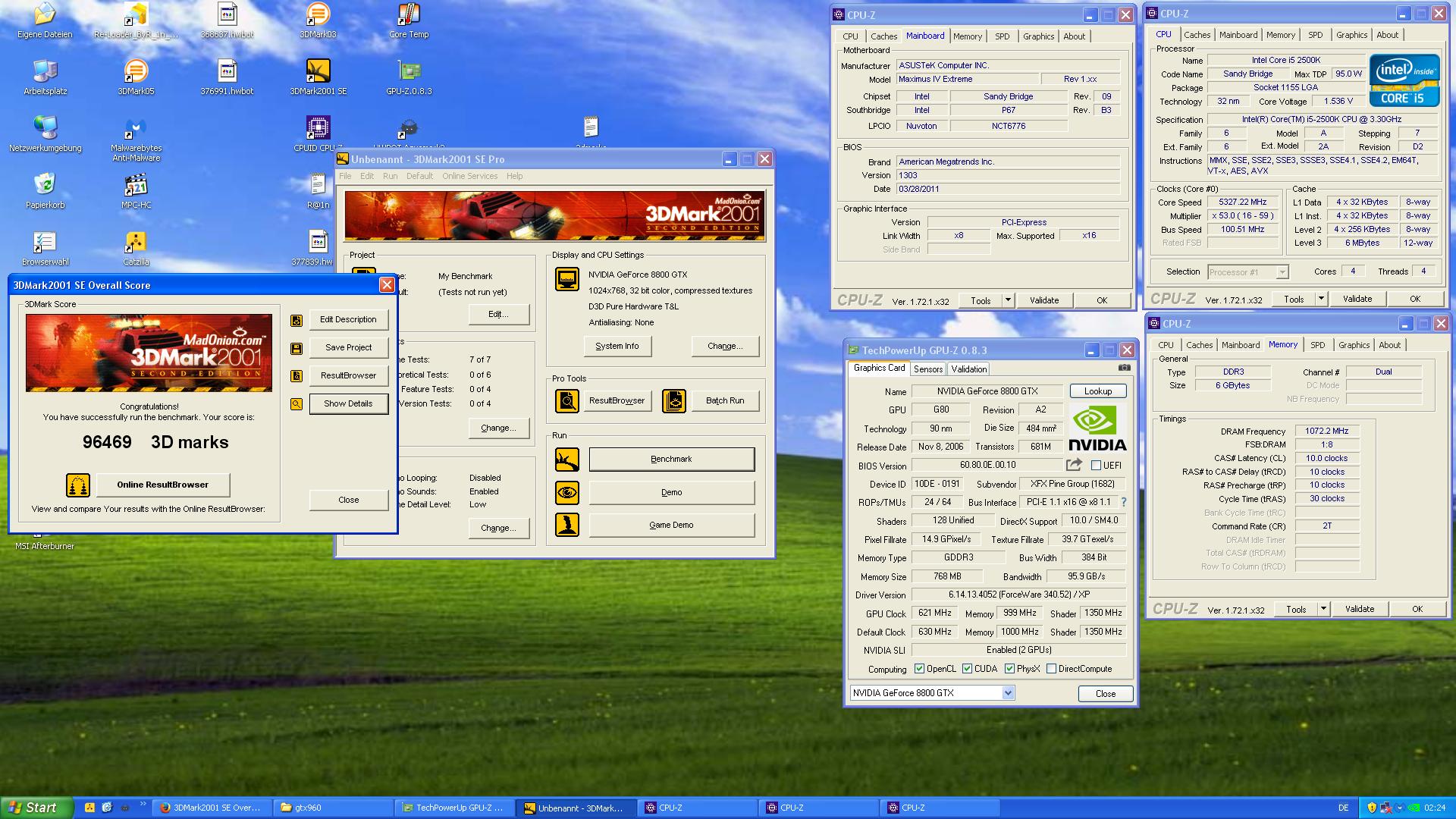This screenshot has height=819, width=1456.
Task: Select SPD tab in CPU-Z Mainboard window
Action: (1003, 36)
